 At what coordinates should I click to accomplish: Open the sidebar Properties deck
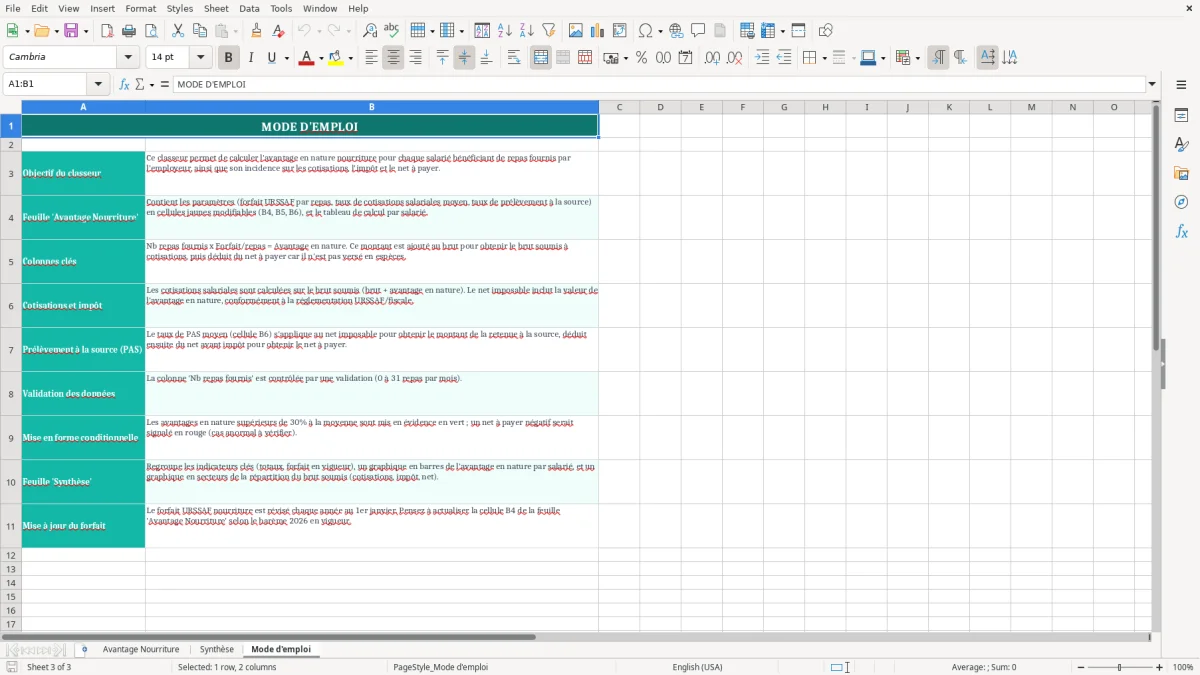click(x=1181, y=116)
